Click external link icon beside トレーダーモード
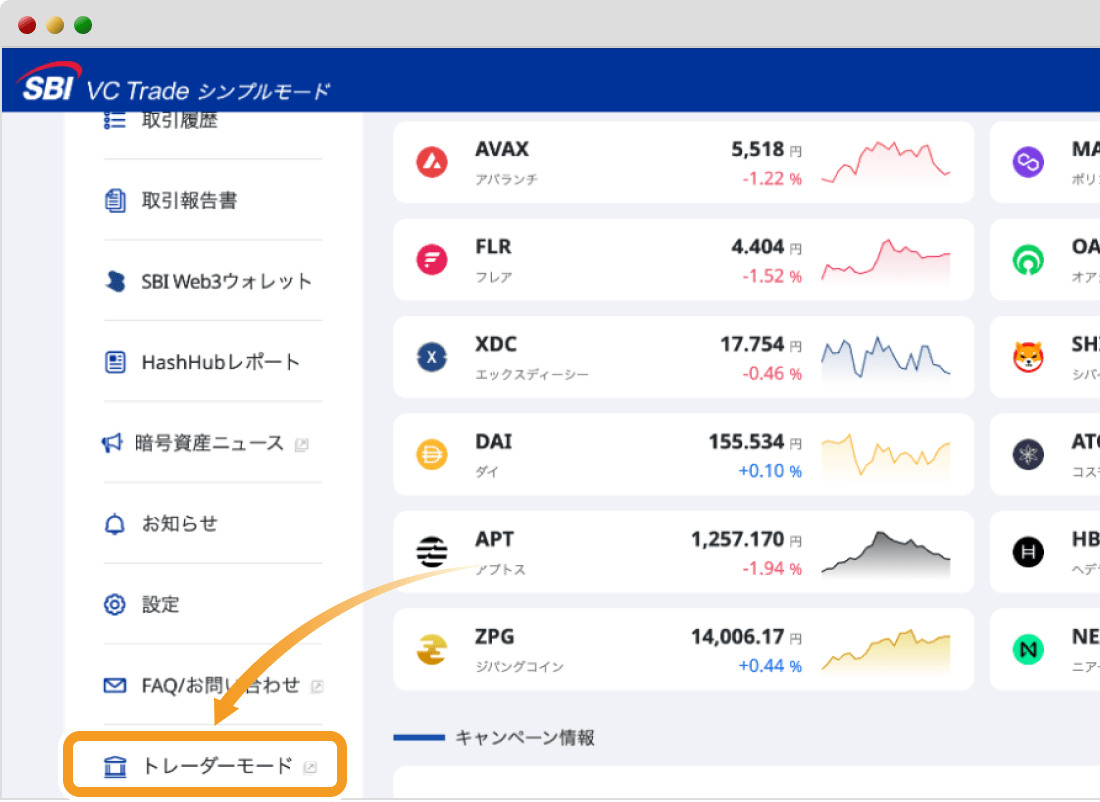 tap(310, 768)
